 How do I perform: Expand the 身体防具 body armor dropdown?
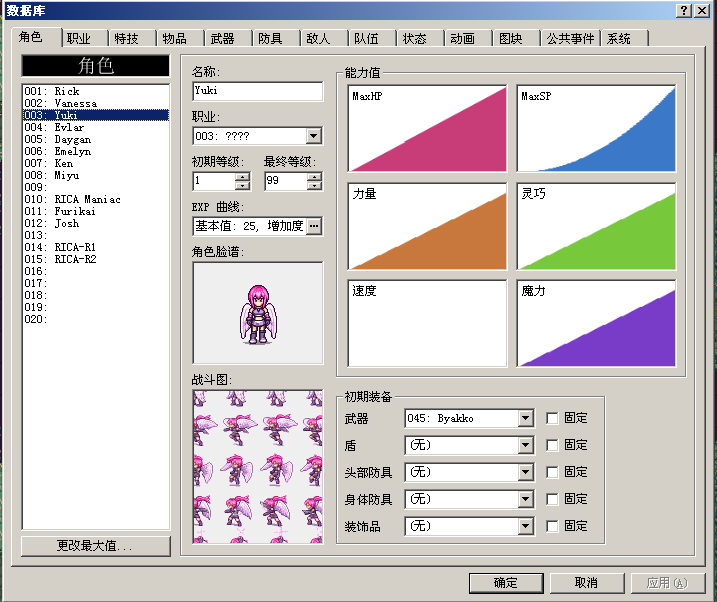tap(525, 499)
